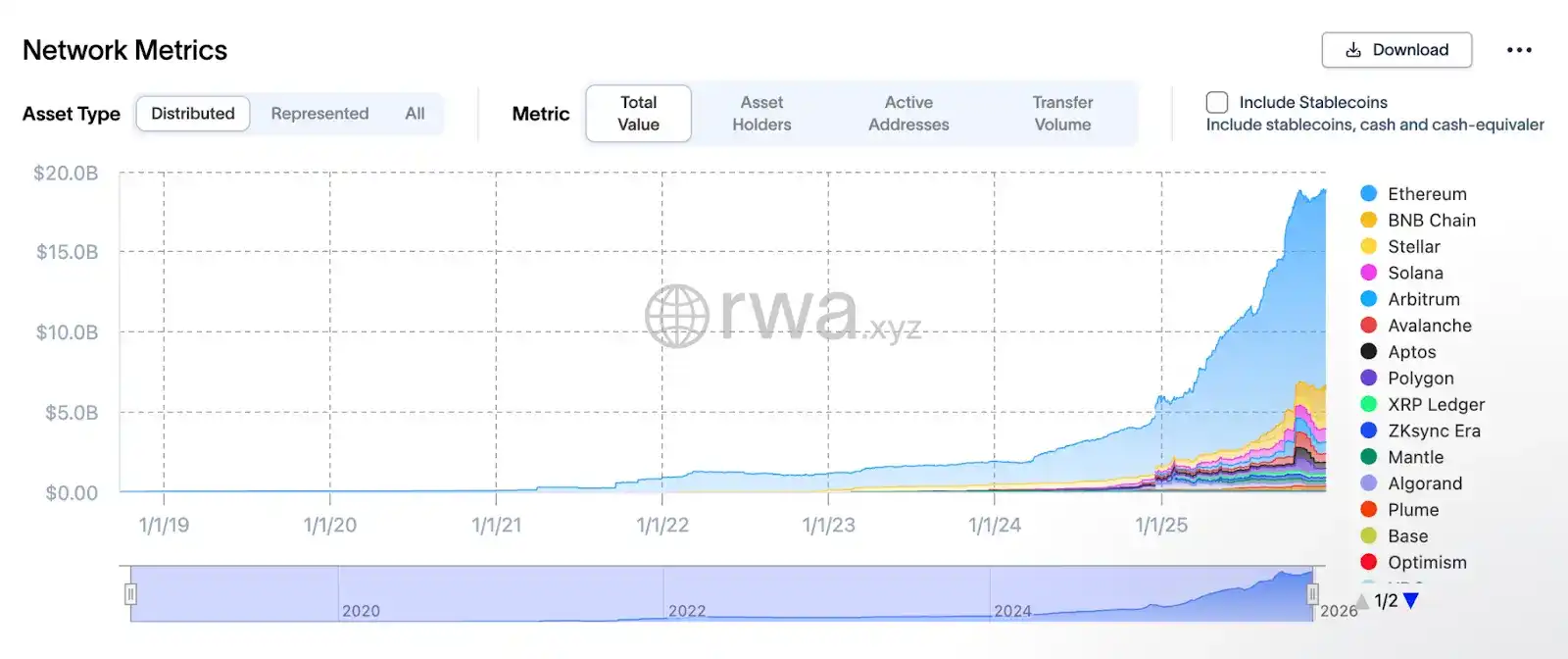Switch metric to Transfer Volume
This screenshot has height=659, width=1568.
1062,114
